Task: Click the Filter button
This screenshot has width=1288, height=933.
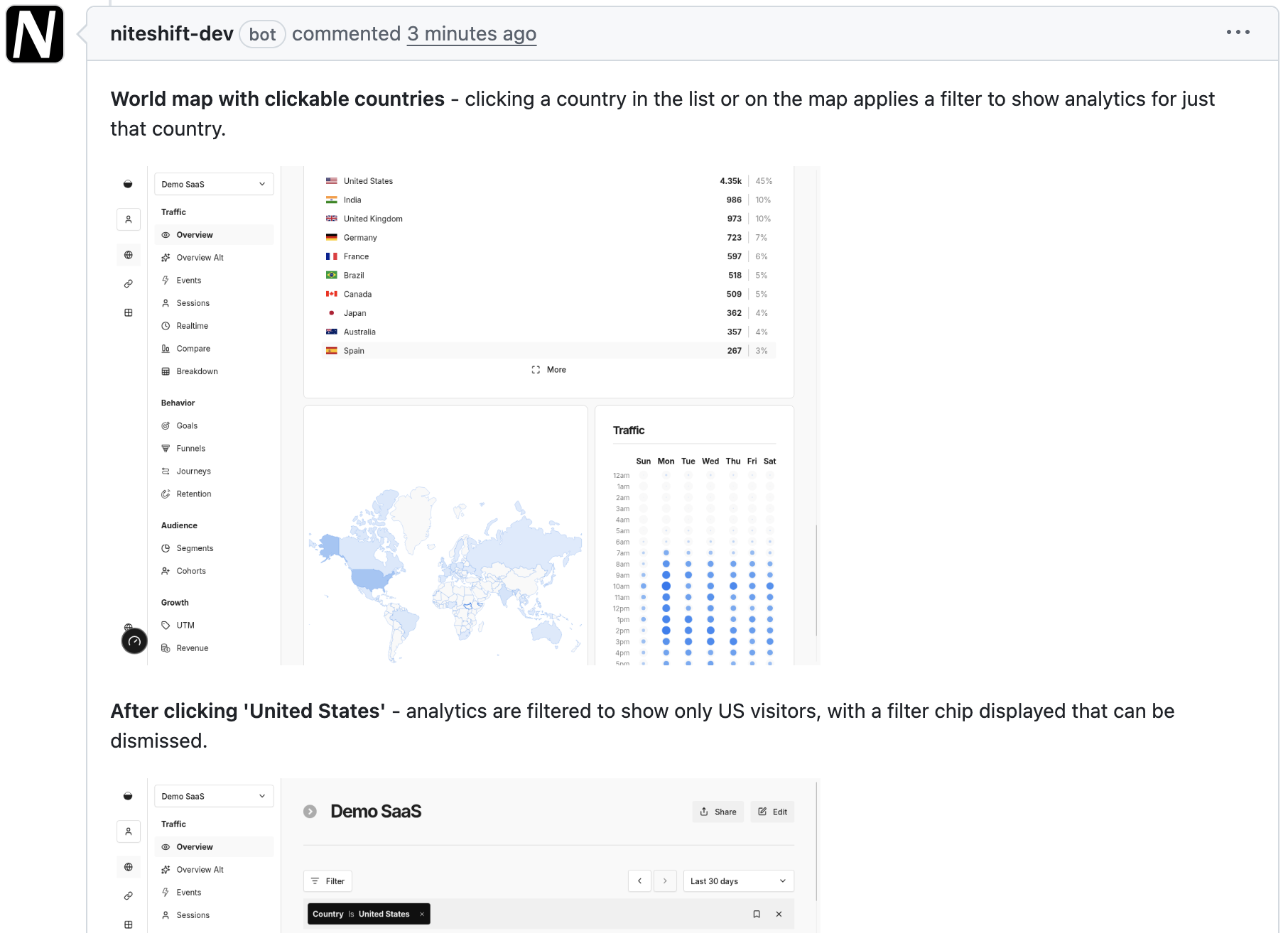Action: pos(328,881)
